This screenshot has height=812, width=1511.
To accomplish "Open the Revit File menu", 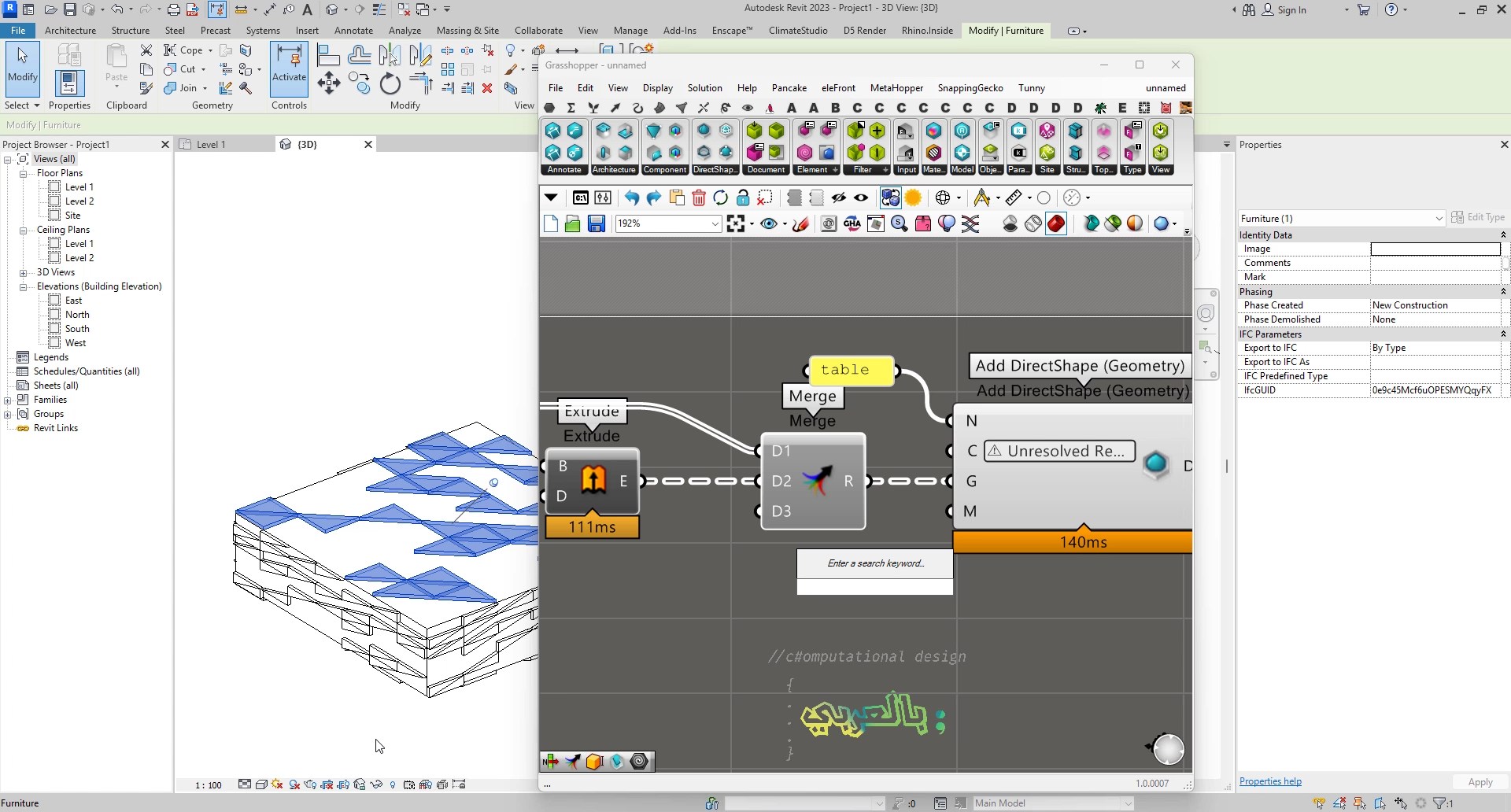I will click(18, 31).
